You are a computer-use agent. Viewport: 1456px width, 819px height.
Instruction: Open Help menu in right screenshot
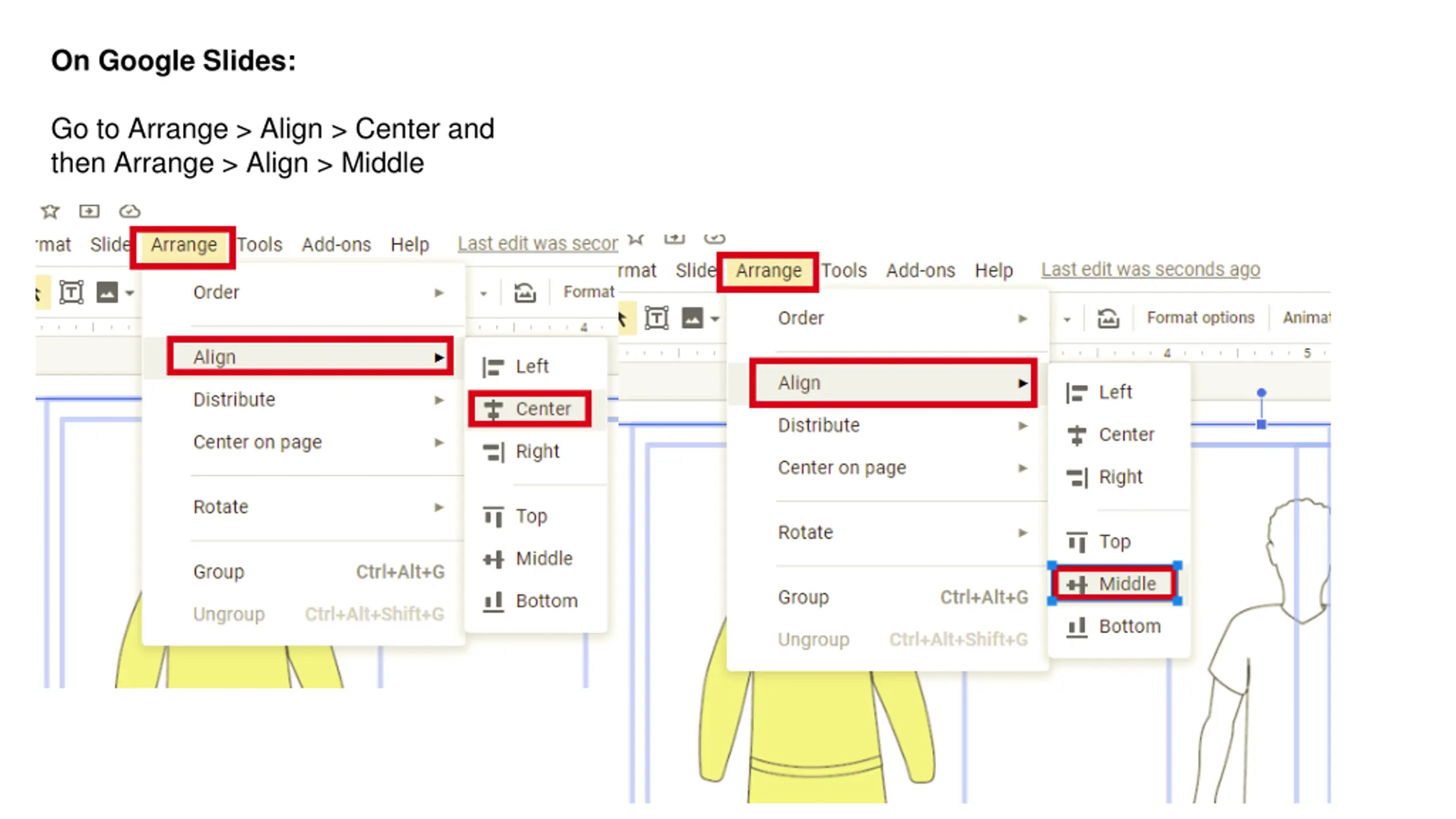994,270
